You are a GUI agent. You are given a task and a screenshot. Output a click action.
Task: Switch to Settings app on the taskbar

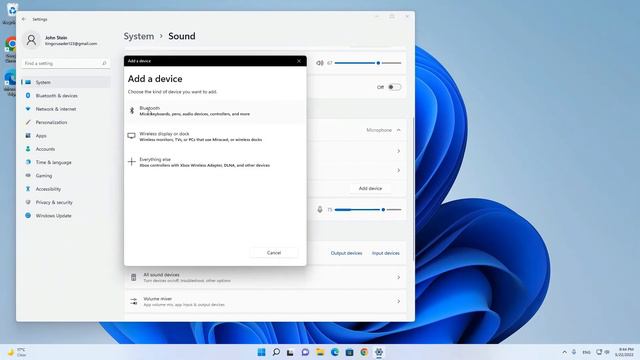click(379, 352)
